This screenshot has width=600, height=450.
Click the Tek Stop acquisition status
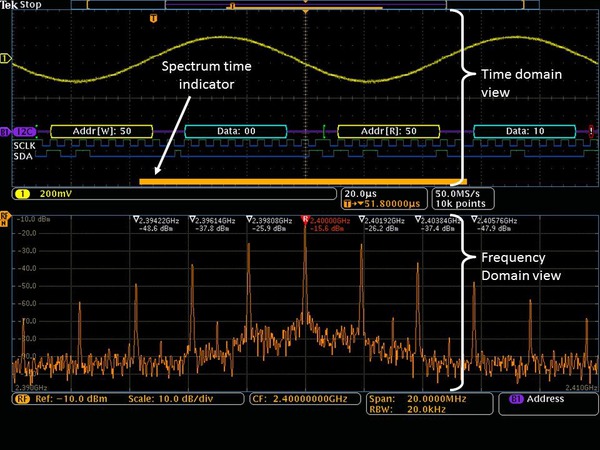click(20, 5)
